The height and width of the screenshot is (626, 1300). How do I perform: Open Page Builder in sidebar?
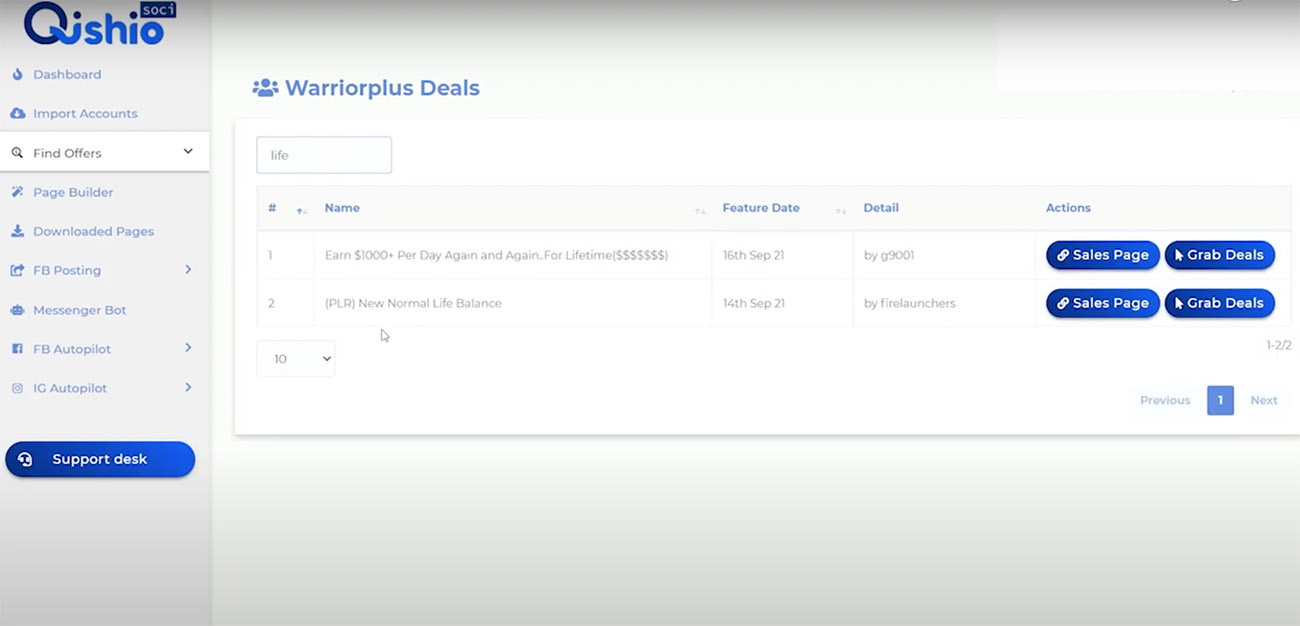[73, 192]
